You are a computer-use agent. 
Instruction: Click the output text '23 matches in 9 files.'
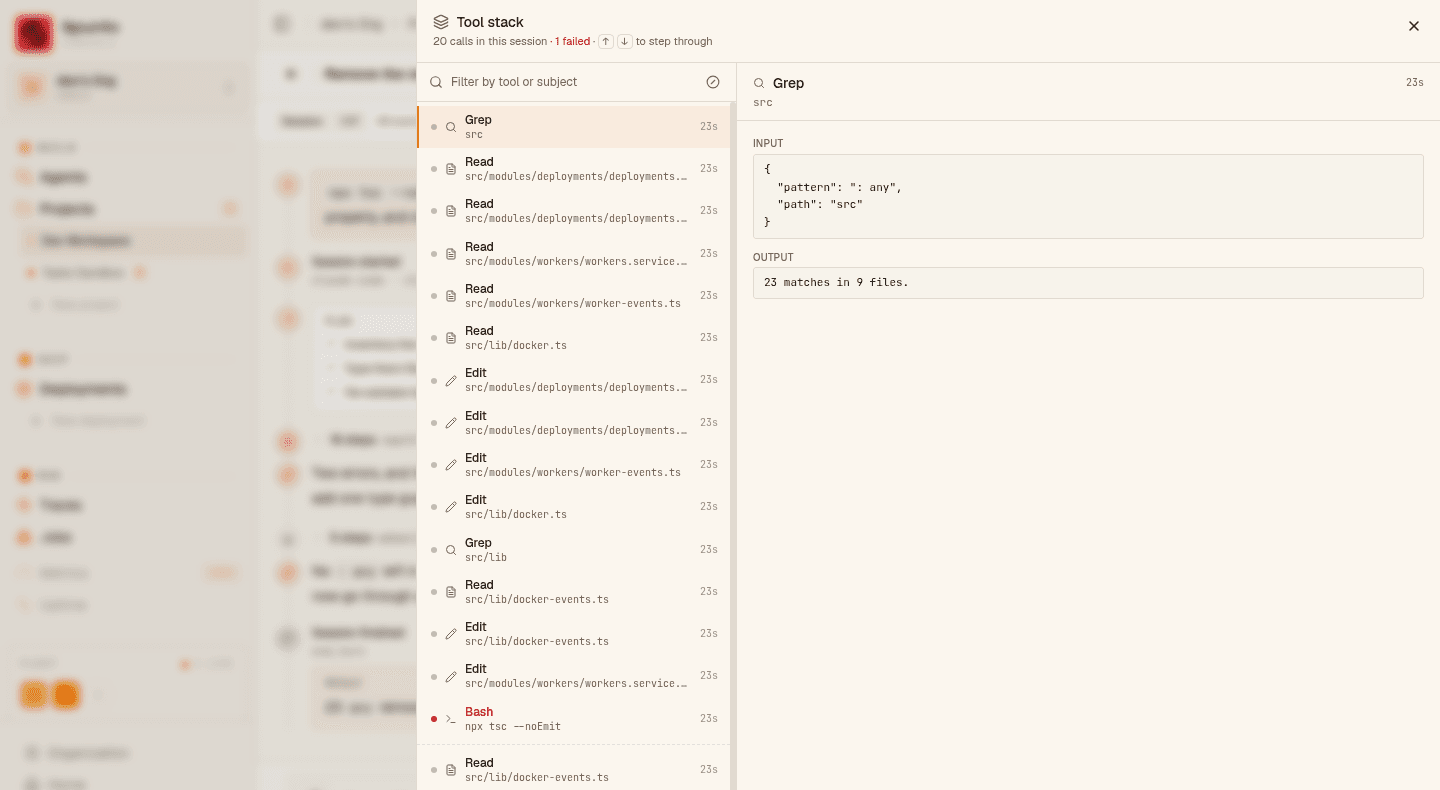[836, 283]
